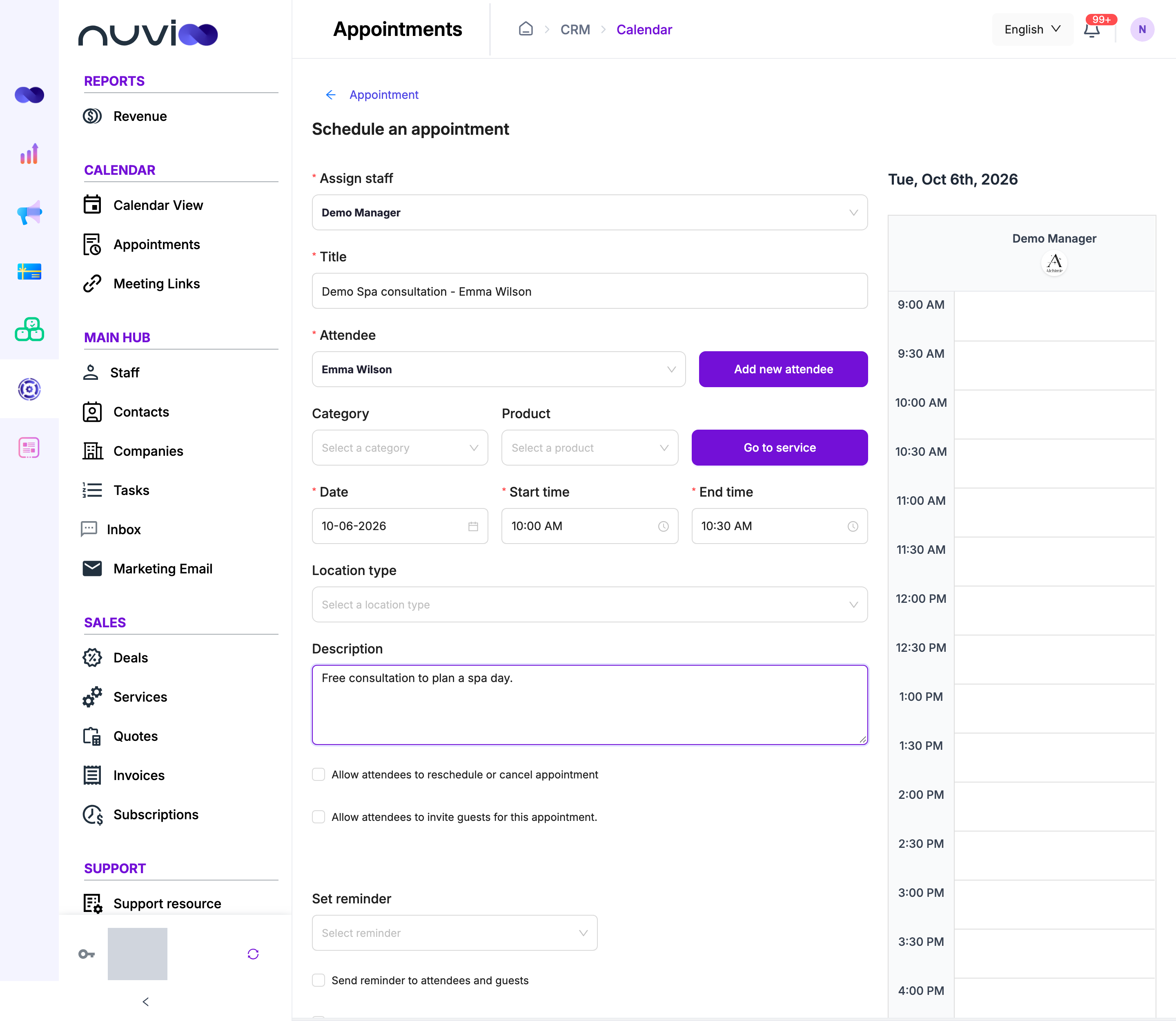Click into the Title input field

(x=590, y=291)
